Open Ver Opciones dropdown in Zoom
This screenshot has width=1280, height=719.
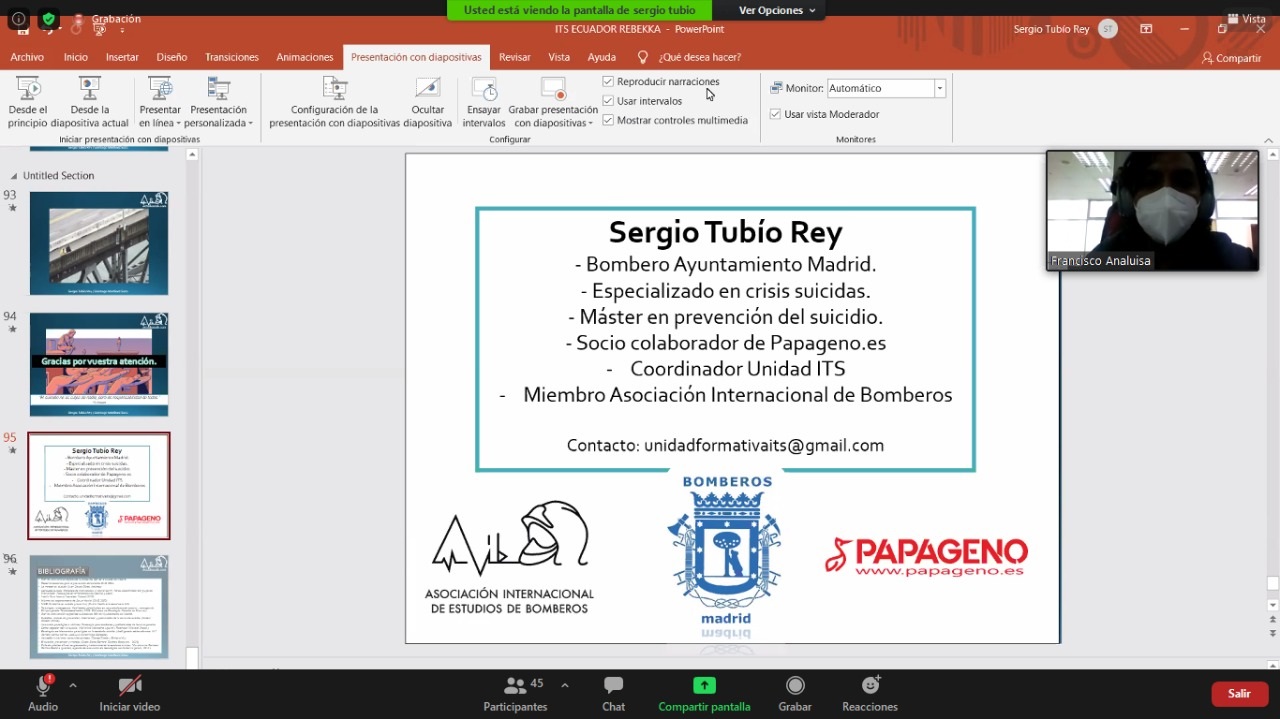(777, 10)
